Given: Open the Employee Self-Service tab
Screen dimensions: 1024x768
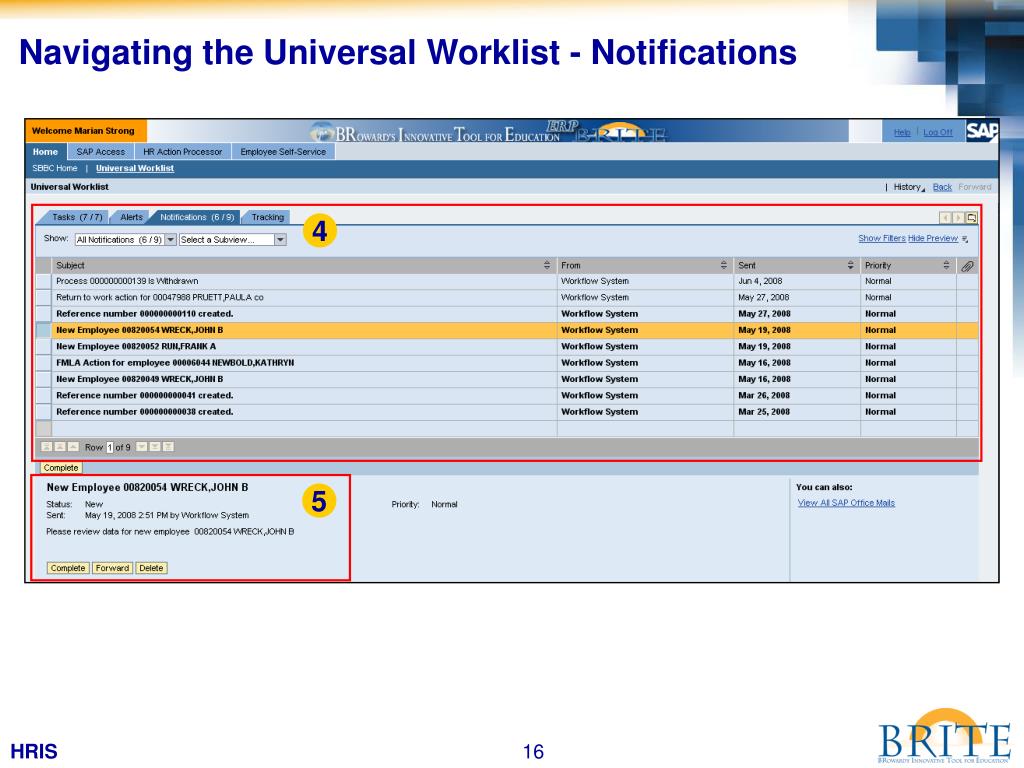Looking at the screenshot, I should pos(283,152).
